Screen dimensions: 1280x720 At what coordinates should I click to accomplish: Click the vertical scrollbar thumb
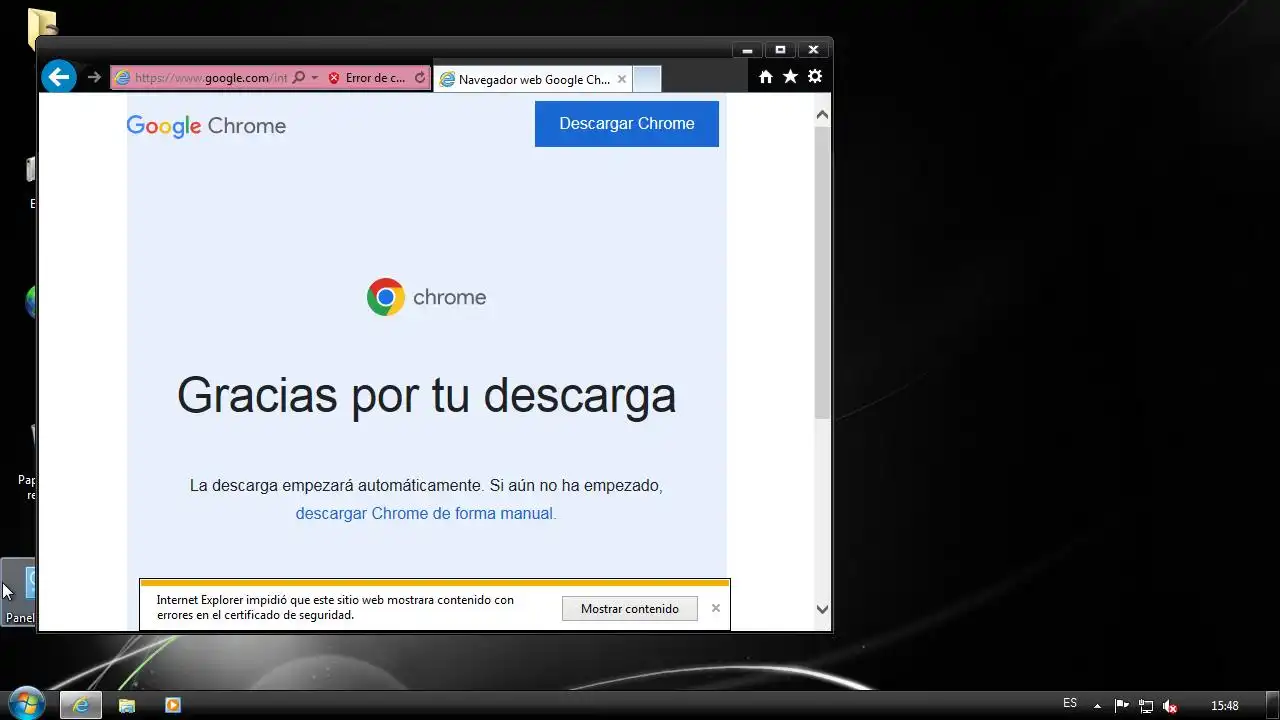tap(822, 272)
